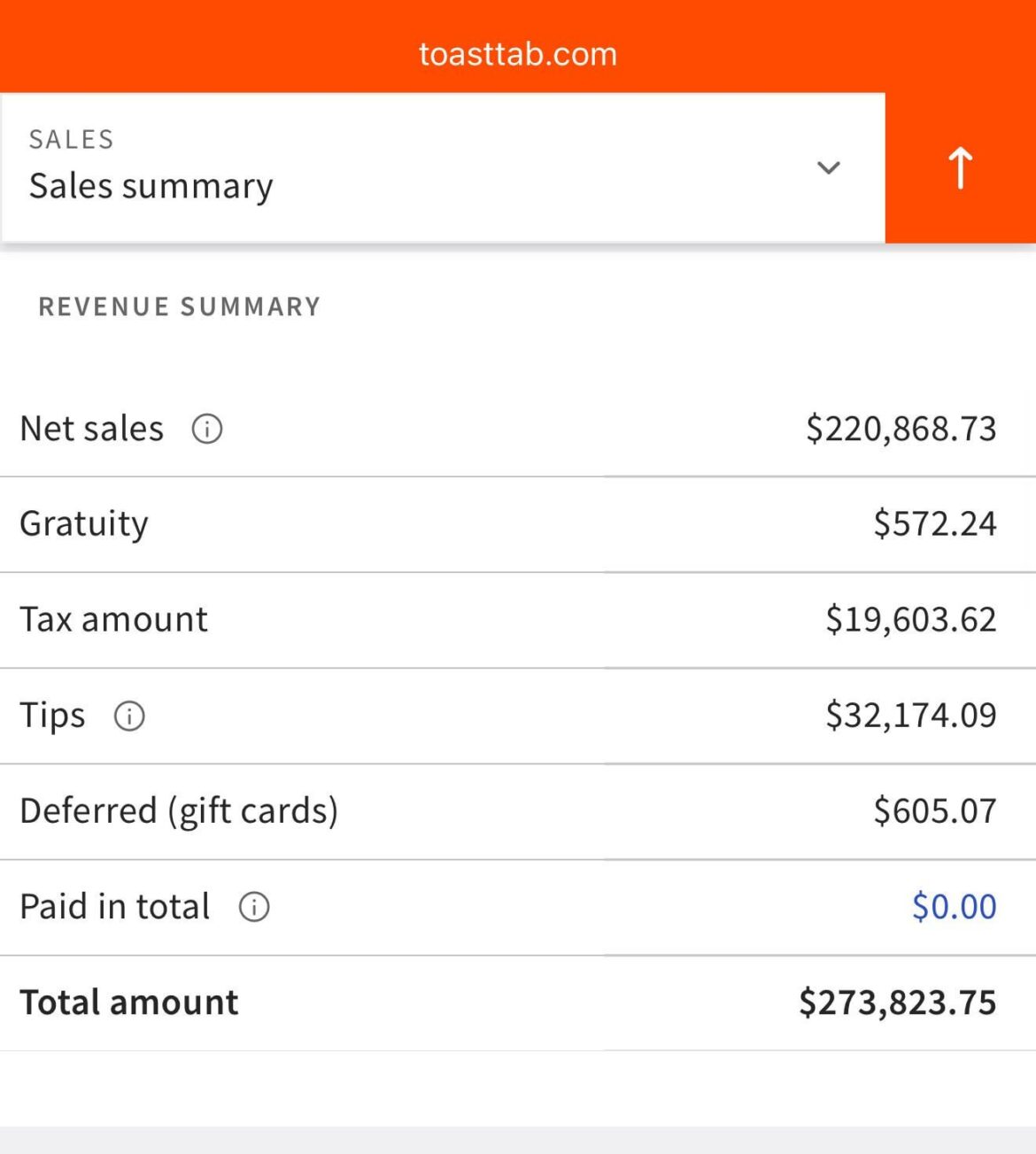Tap the circled i near Paid in total
The image size is (1036, 1154).
click(x=253, y=907)
